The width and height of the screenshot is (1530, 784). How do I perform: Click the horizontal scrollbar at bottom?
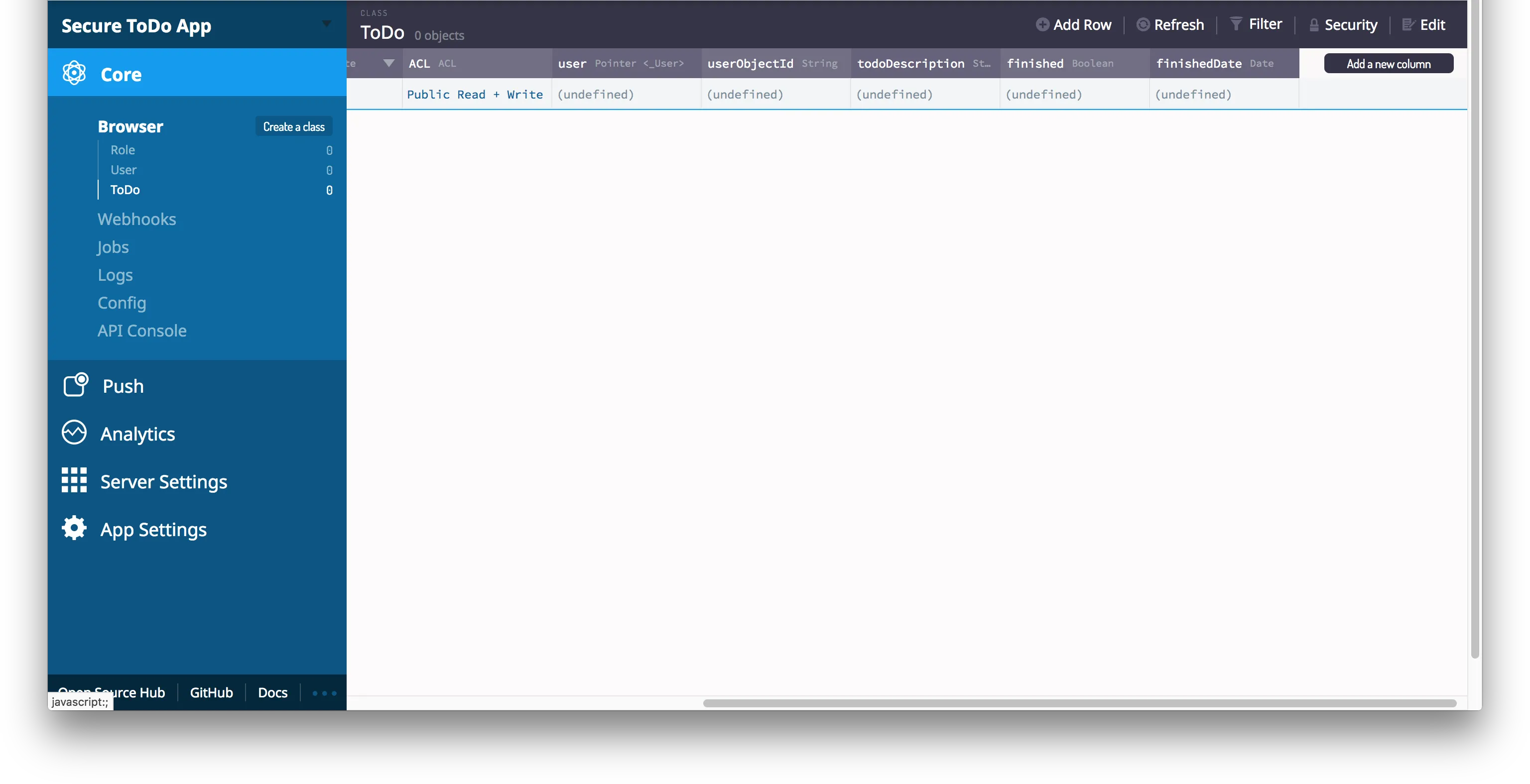(1079, 703)
